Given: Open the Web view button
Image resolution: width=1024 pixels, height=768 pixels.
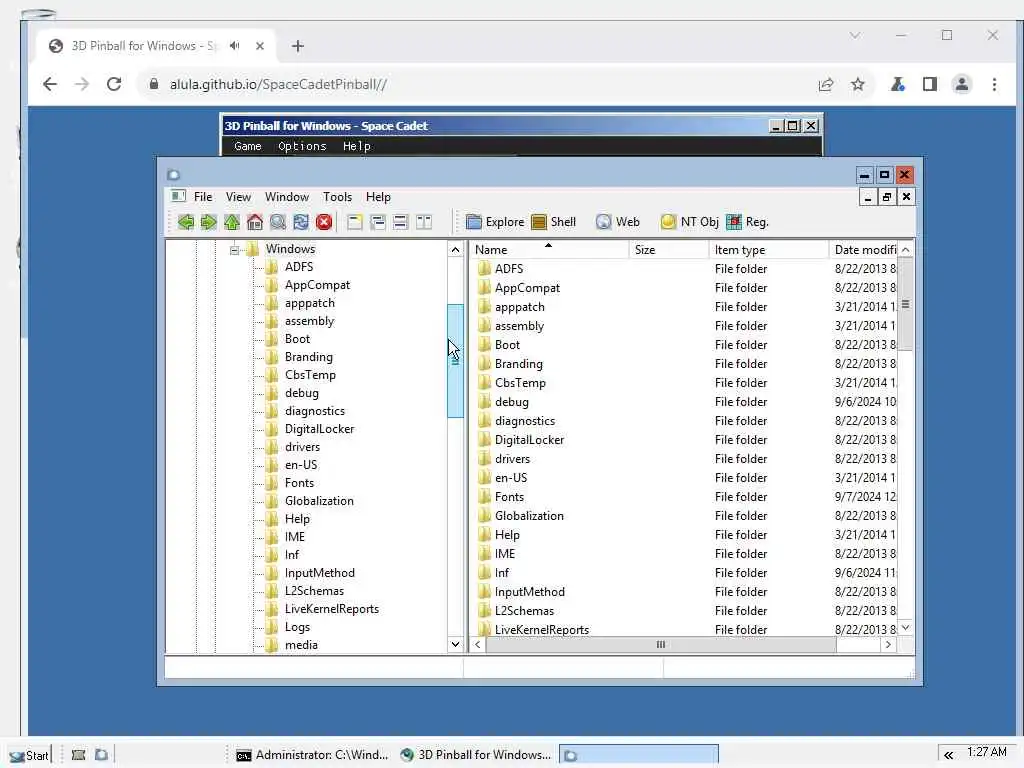Looking at the screenshot, I should pos(618,222).
